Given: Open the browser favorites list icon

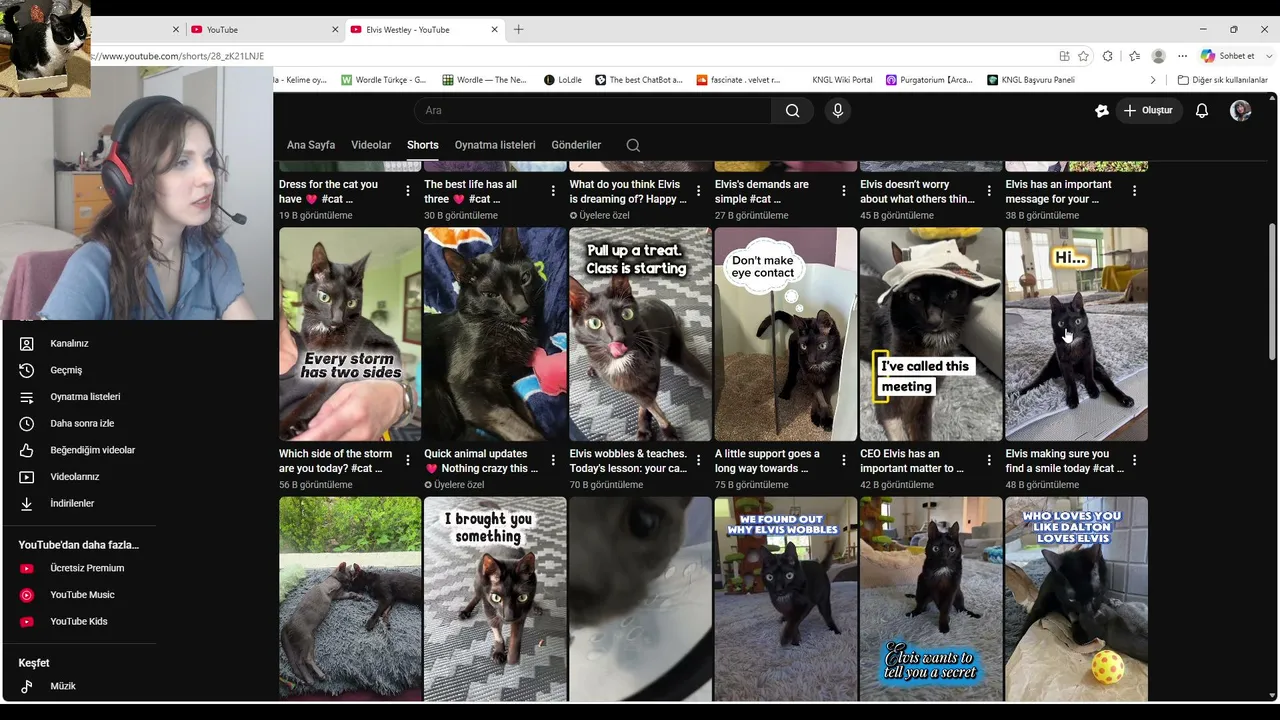Looking at the screenshot, I should click(1134, 56).
